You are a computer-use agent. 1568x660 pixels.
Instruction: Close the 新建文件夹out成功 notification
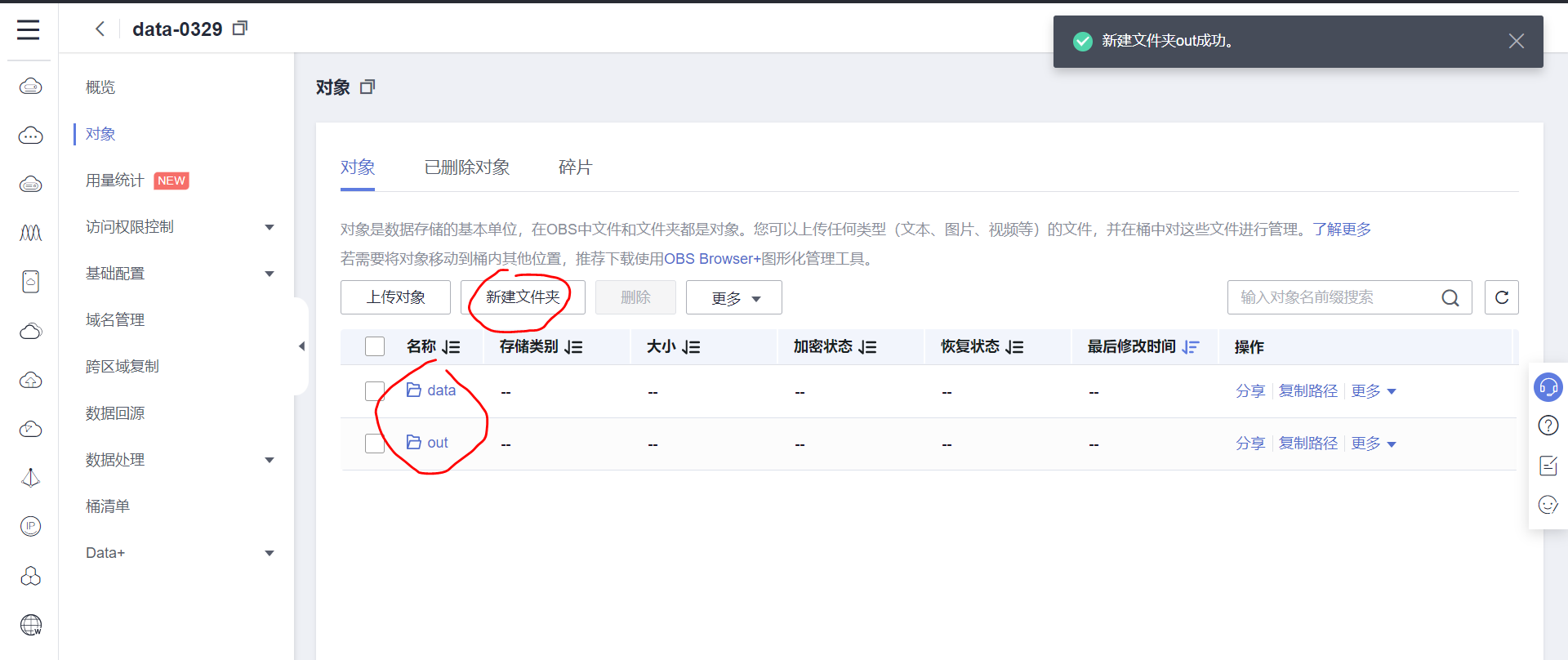click(x=1517, y=41)
